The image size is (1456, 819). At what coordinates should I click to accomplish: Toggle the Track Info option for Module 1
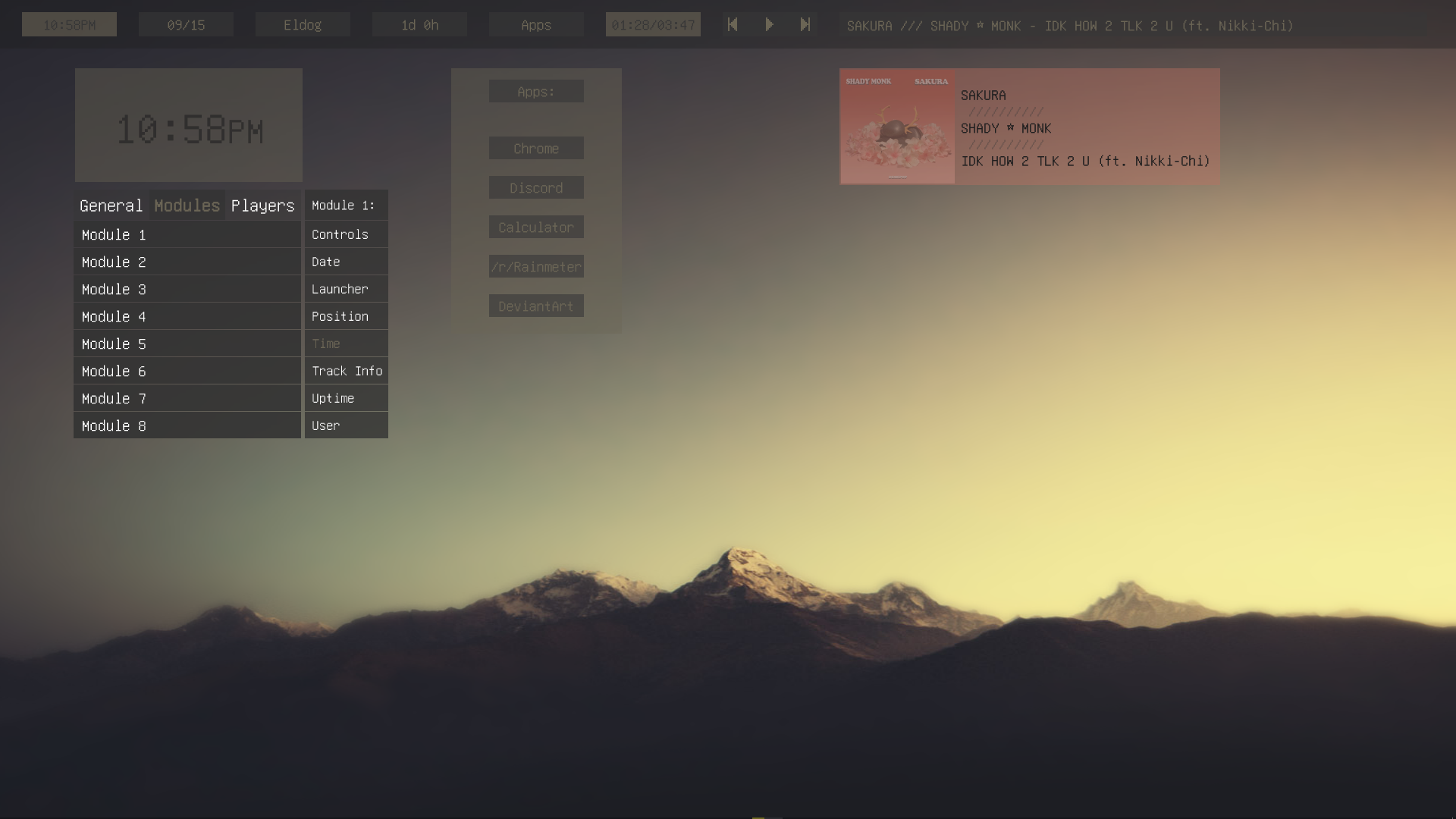(x=346, y=371)
